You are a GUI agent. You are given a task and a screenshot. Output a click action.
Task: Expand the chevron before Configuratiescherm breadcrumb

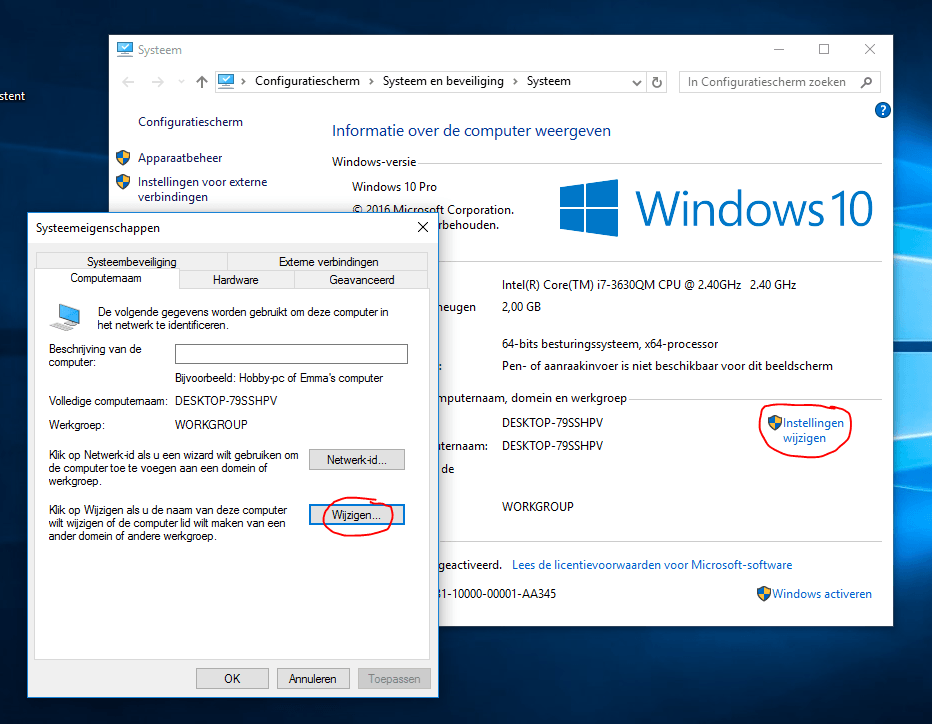click(x=244, y=81)
